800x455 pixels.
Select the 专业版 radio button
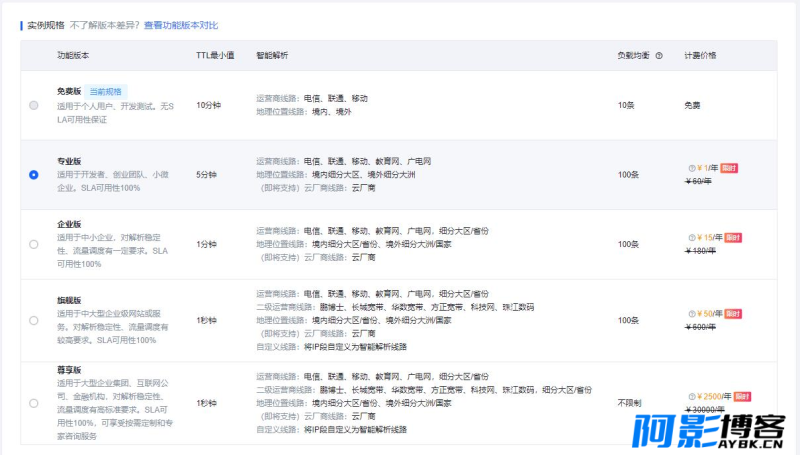[34, 174]
